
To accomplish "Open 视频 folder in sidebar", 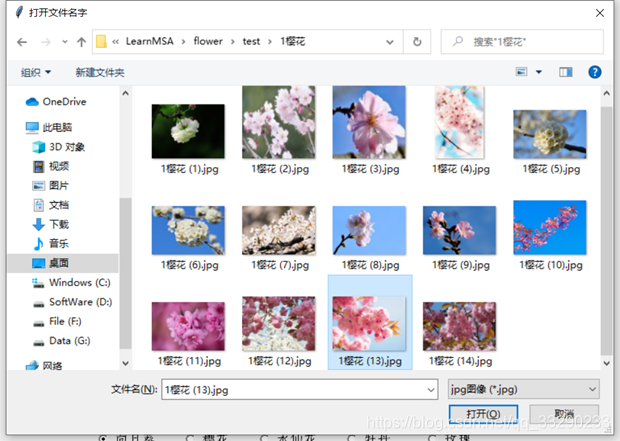I will click(51, 166).
